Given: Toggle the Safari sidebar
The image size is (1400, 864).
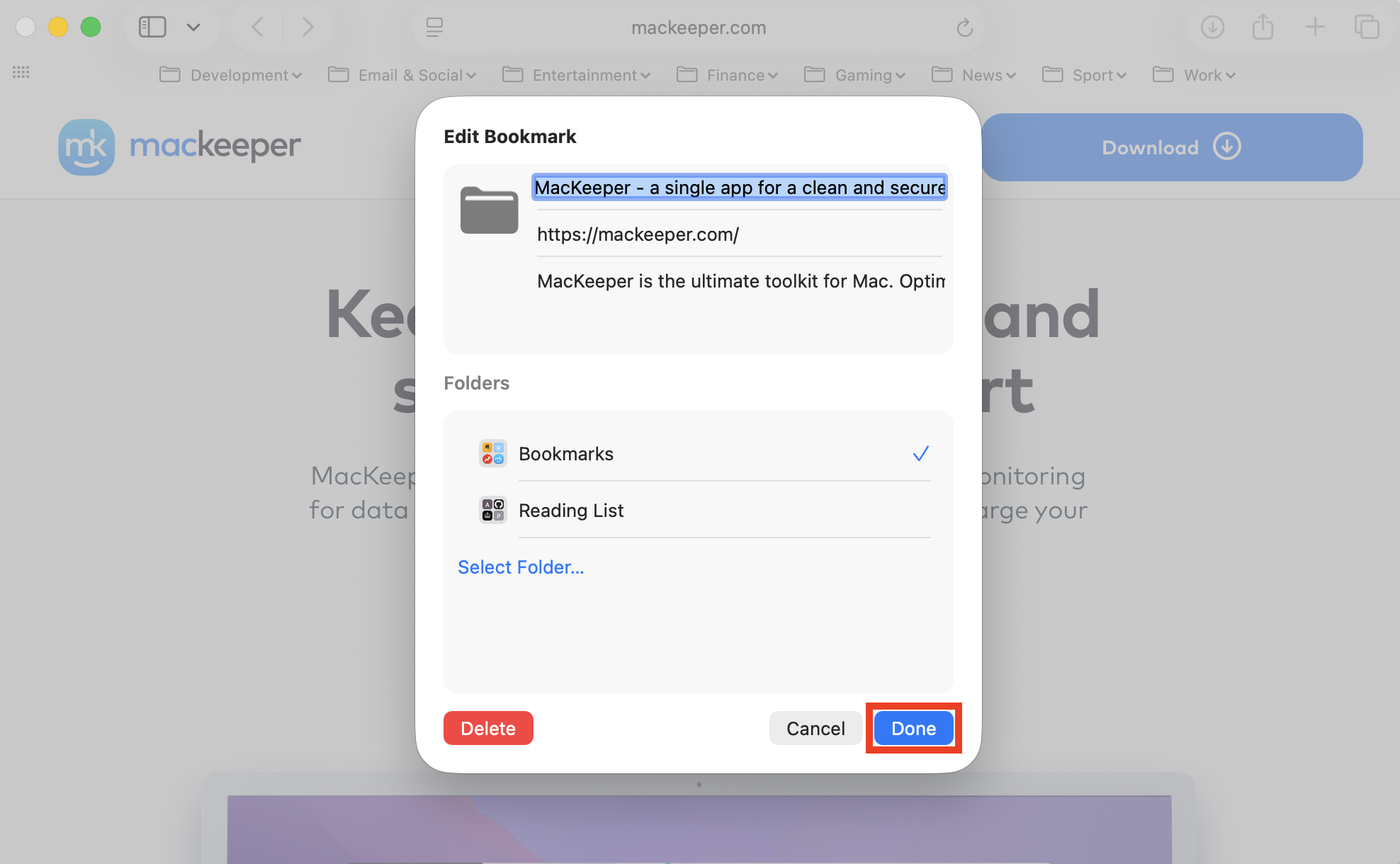Looking at the screenshot, I should tap(152, 27).
